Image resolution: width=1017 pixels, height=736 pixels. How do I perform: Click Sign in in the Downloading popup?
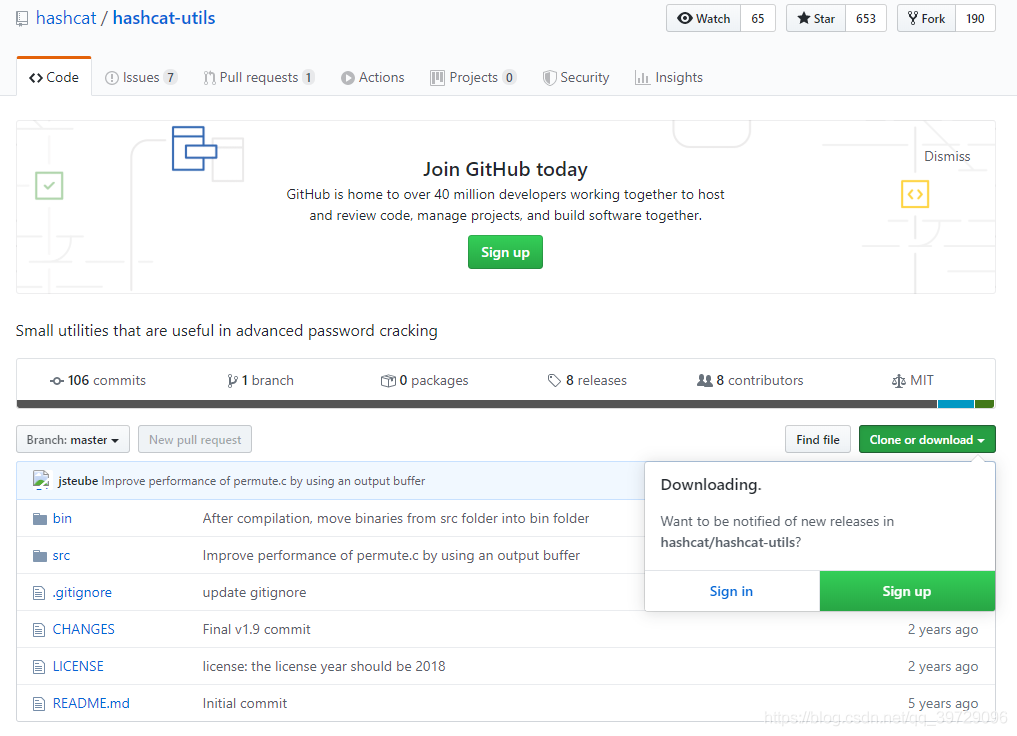pos(732,591)
